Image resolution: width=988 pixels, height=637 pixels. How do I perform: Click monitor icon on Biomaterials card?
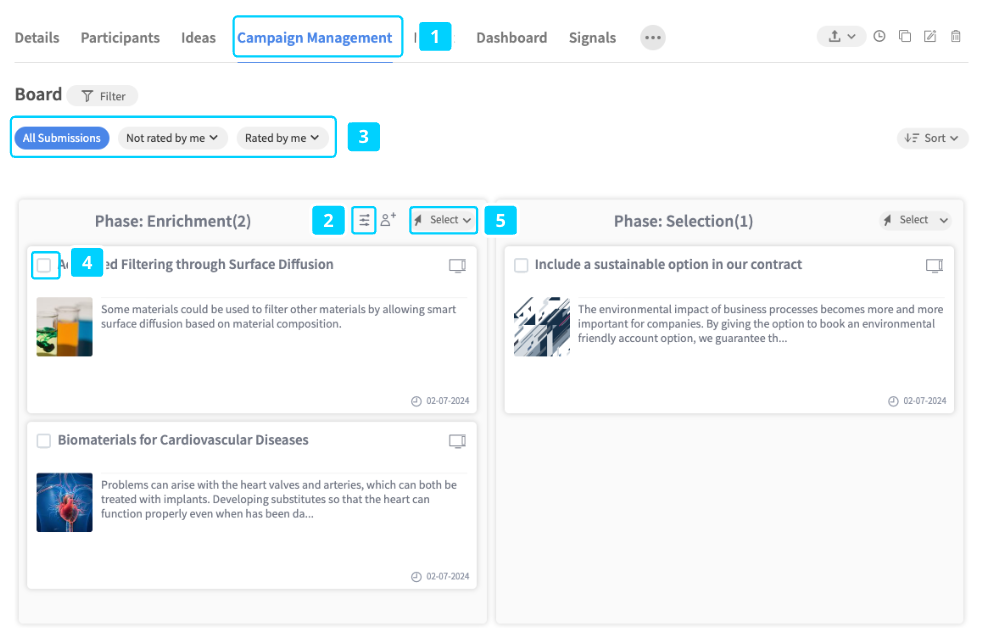tap(457, 441)
